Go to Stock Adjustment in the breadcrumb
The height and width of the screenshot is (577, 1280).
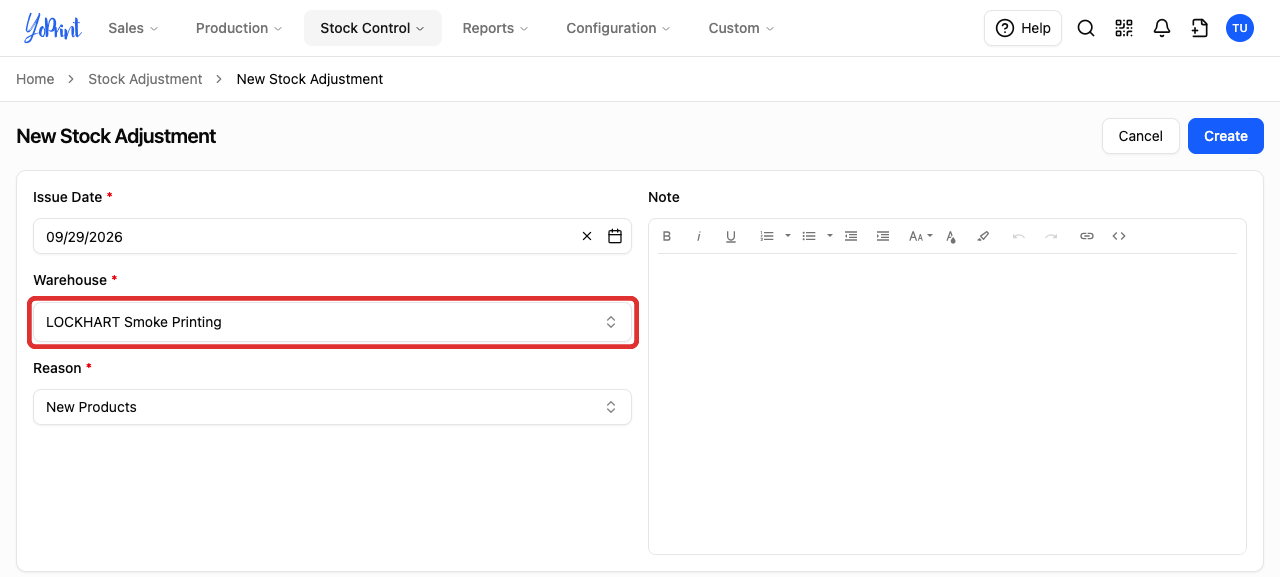coord(145,79)
